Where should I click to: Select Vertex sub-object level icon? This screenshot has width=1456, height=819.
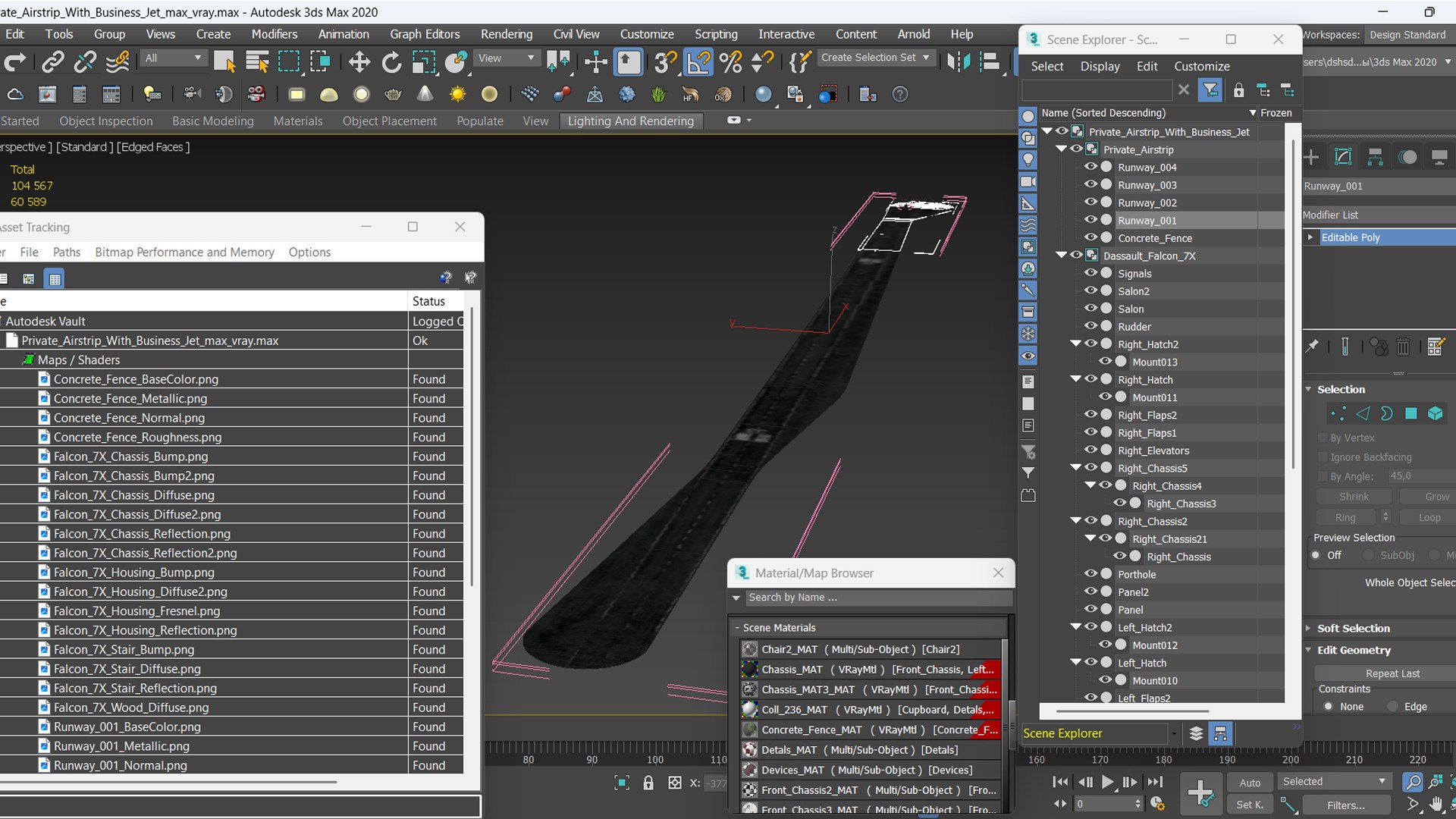(x=1338, y=413)
